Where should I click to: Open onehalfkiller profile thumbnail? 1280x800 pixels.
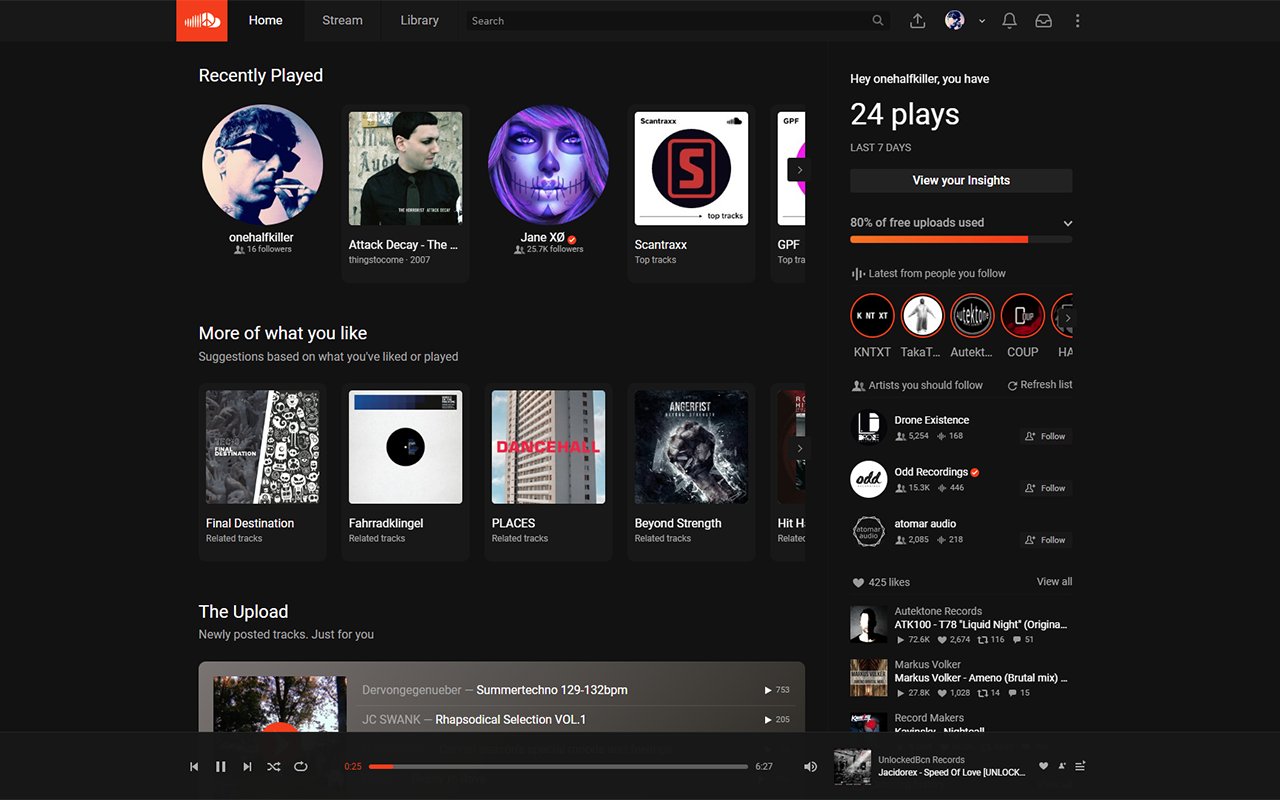click(x=262, y=166)
